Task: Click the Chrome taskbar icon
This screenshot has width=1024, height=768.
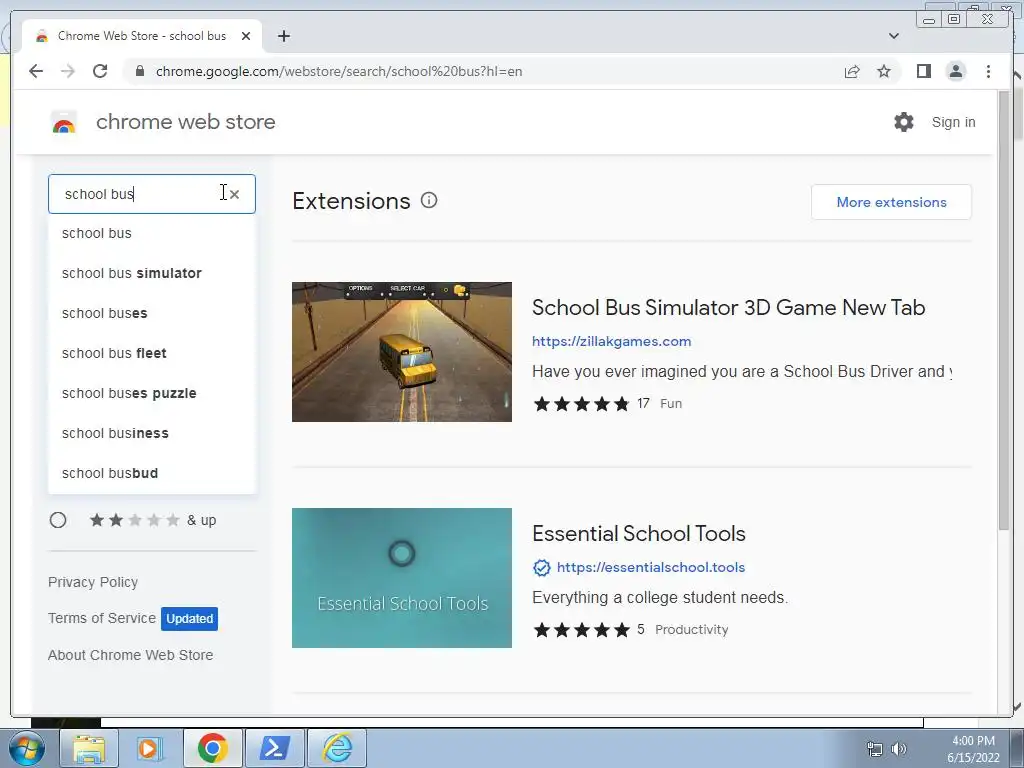Action: click(212, 748)
